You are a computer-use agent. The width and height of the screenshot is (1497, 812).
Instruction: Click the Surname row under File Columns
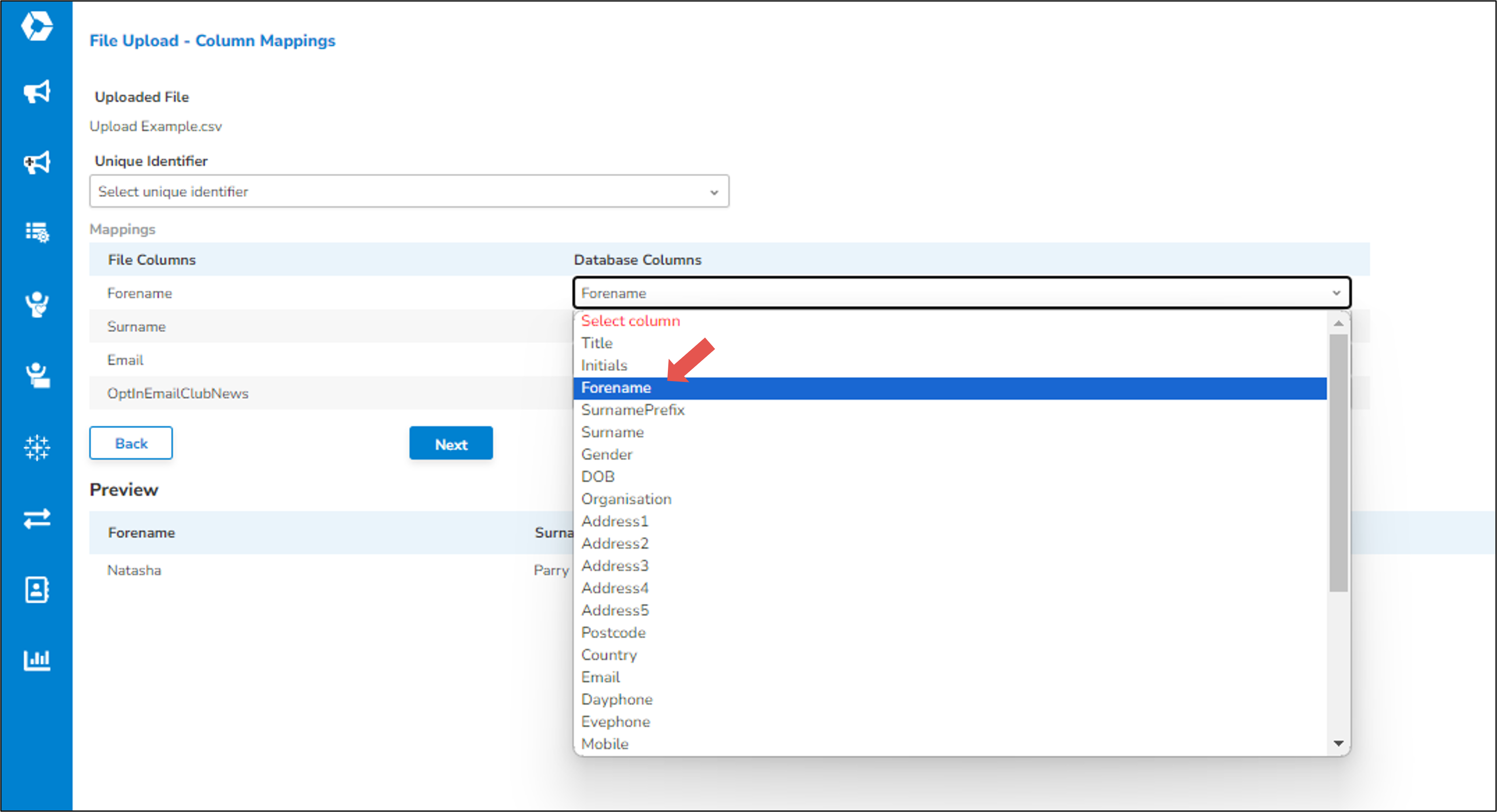(136, 327)
